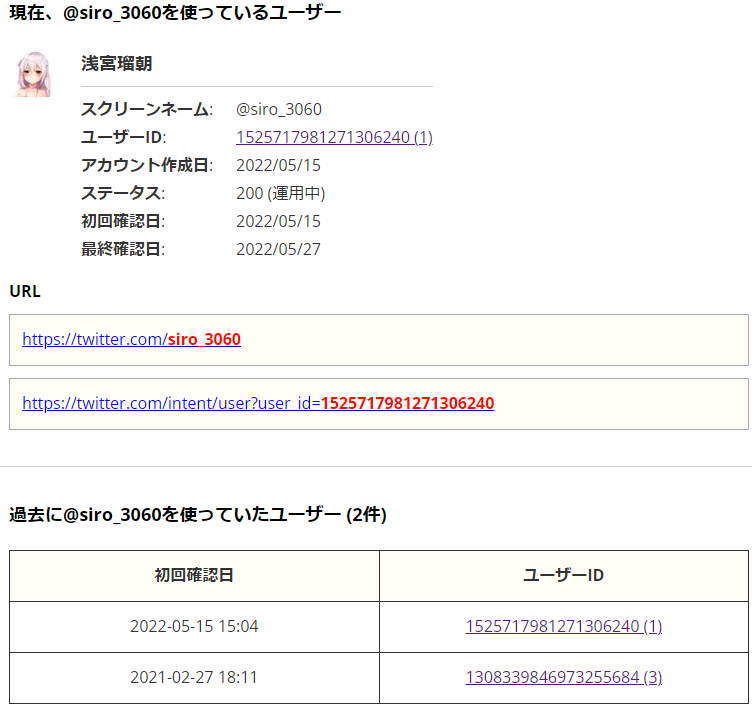
Task: Click the スクリーンネーム label
Action: tap(147, 109)
